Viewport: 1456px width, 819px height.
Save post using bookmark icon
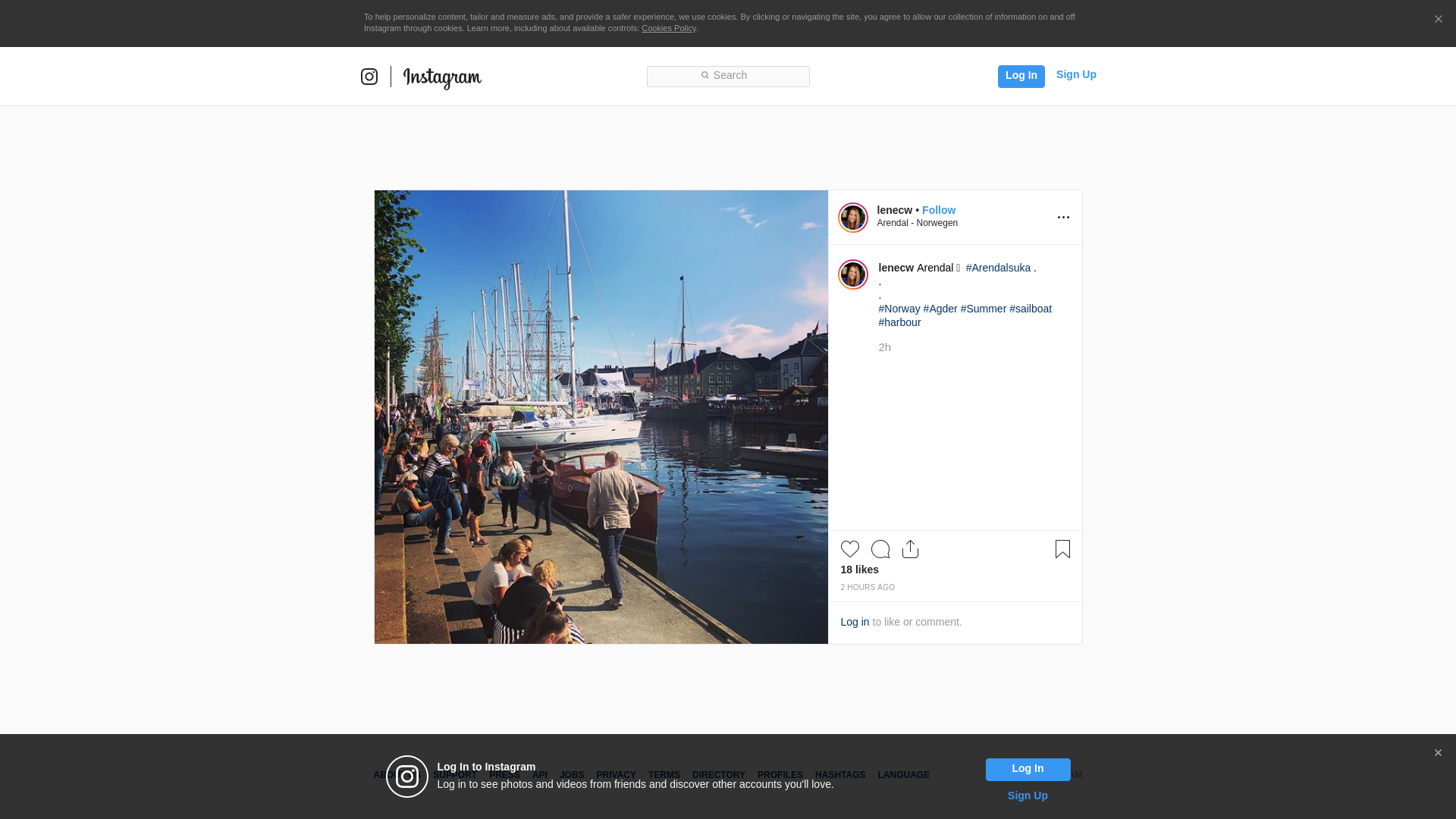tap(1062, 549)
